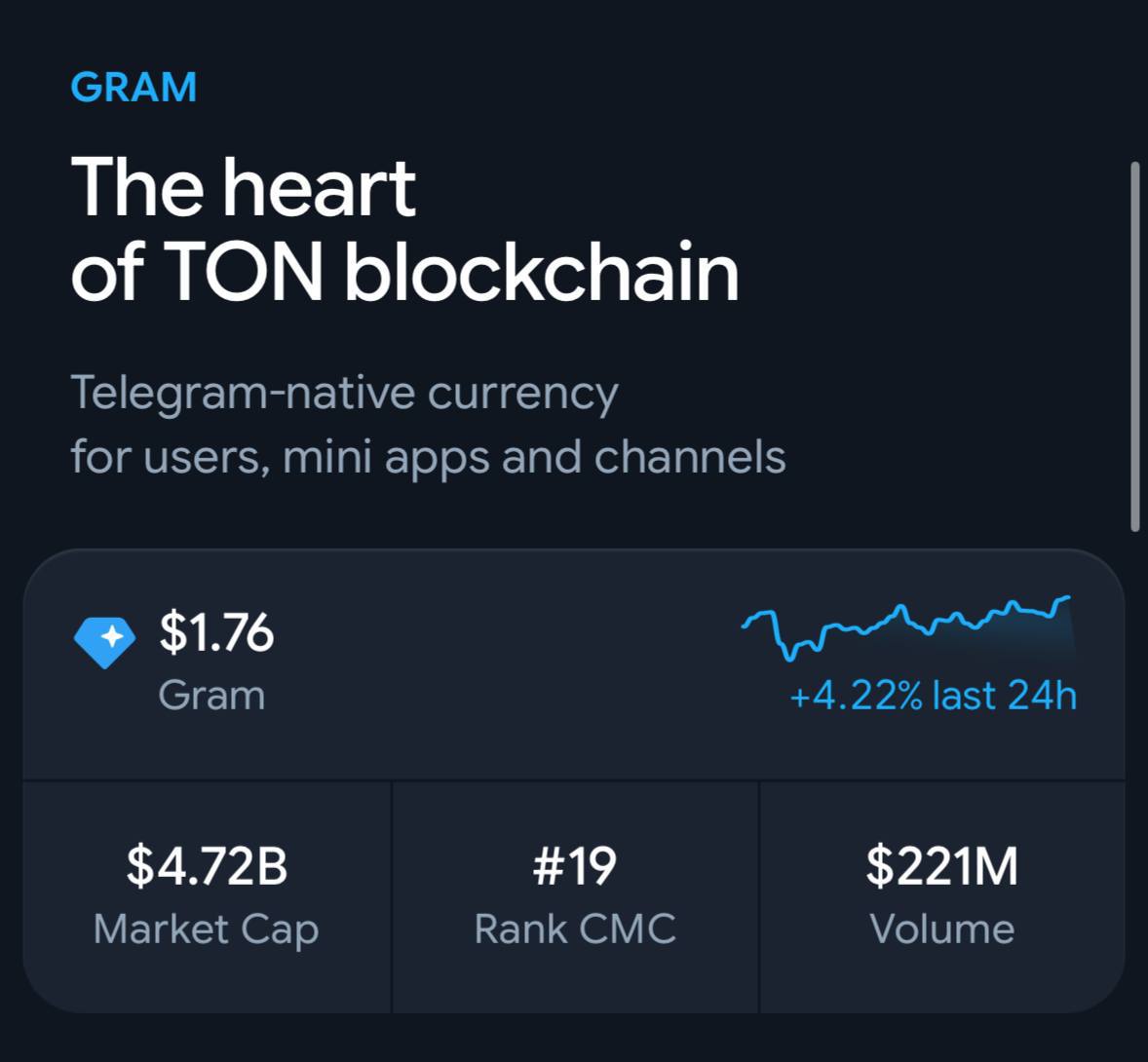Viewport: 1148px width, 1062px height.
Task: Open the #19 Rank CMC cell
Action: tap(575, 897)
